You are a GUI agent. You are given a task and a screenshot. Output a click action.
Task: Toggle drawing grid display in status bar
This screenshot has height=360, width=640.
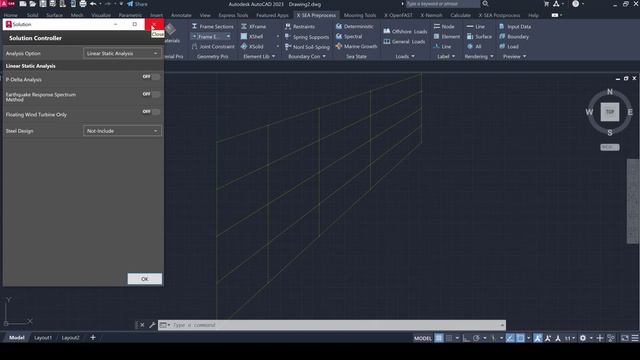click(x=439, y=338)
